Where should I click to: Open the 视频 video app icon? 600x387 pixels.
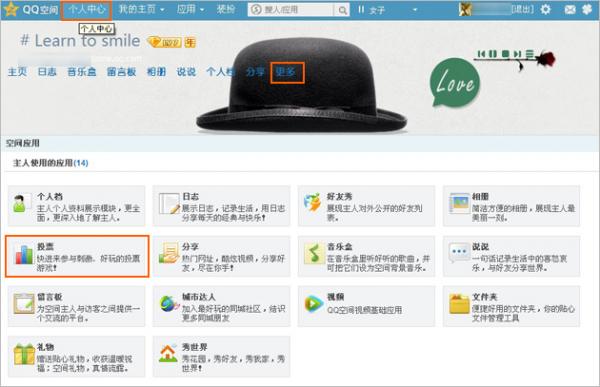[x=314, y=304]
